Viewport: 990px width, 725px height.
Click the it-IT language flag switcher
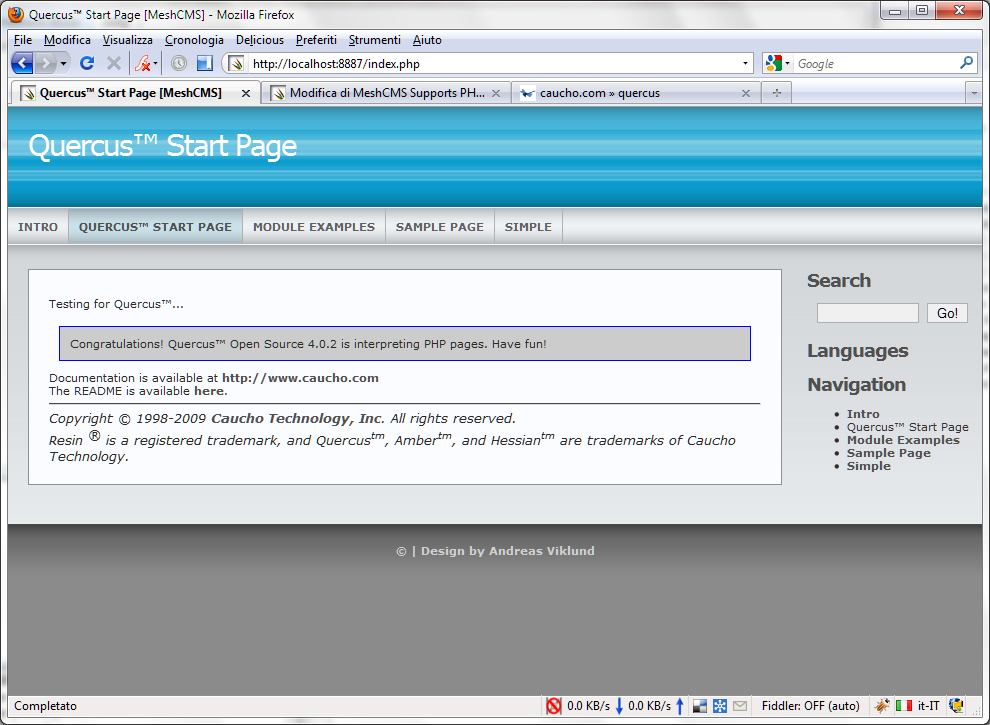918,706
